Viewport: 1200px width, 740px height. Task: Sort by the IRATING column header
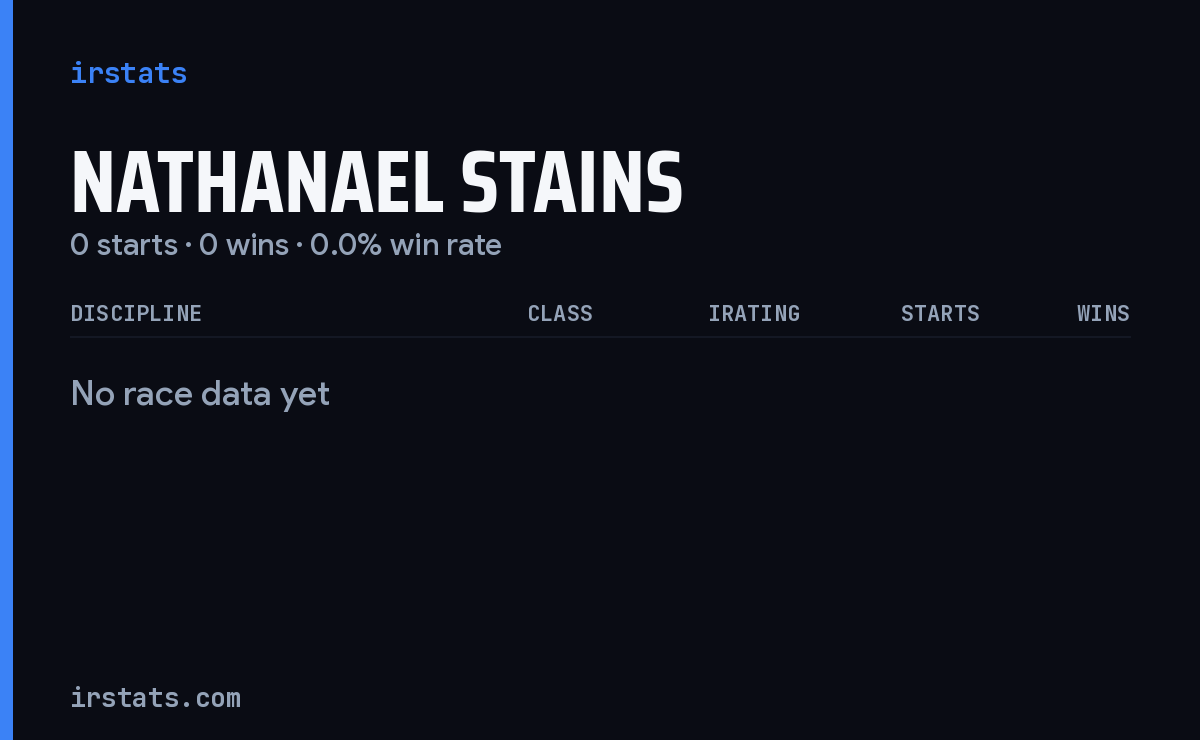[754, 314]
